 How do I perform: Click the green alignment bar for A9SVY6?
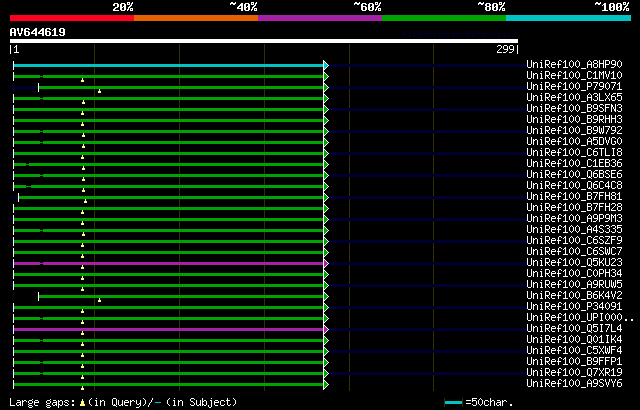[x=168, y=385]
